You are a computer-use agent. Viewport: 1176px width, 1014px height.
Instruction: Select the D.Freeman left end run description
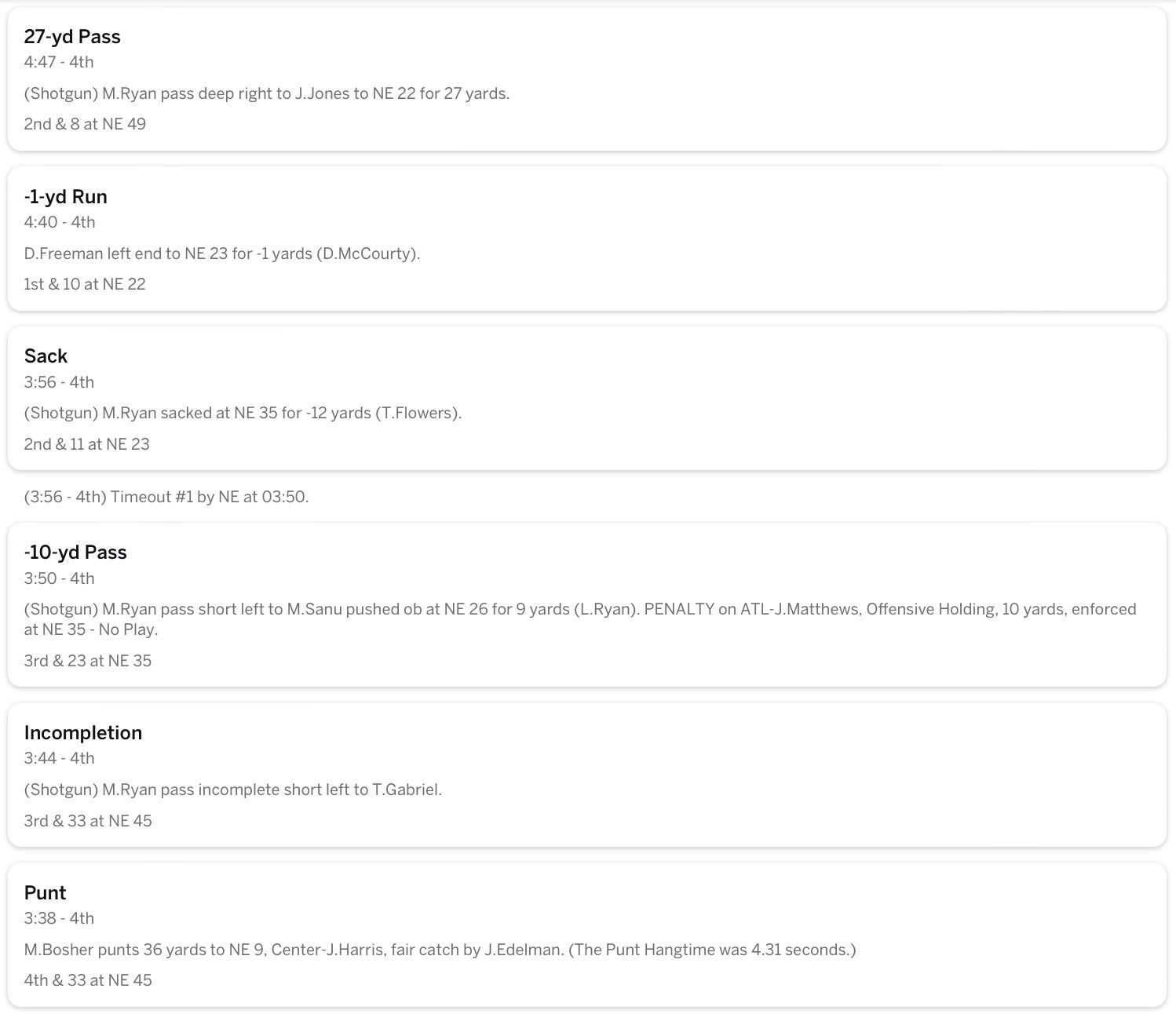(222, 253)
